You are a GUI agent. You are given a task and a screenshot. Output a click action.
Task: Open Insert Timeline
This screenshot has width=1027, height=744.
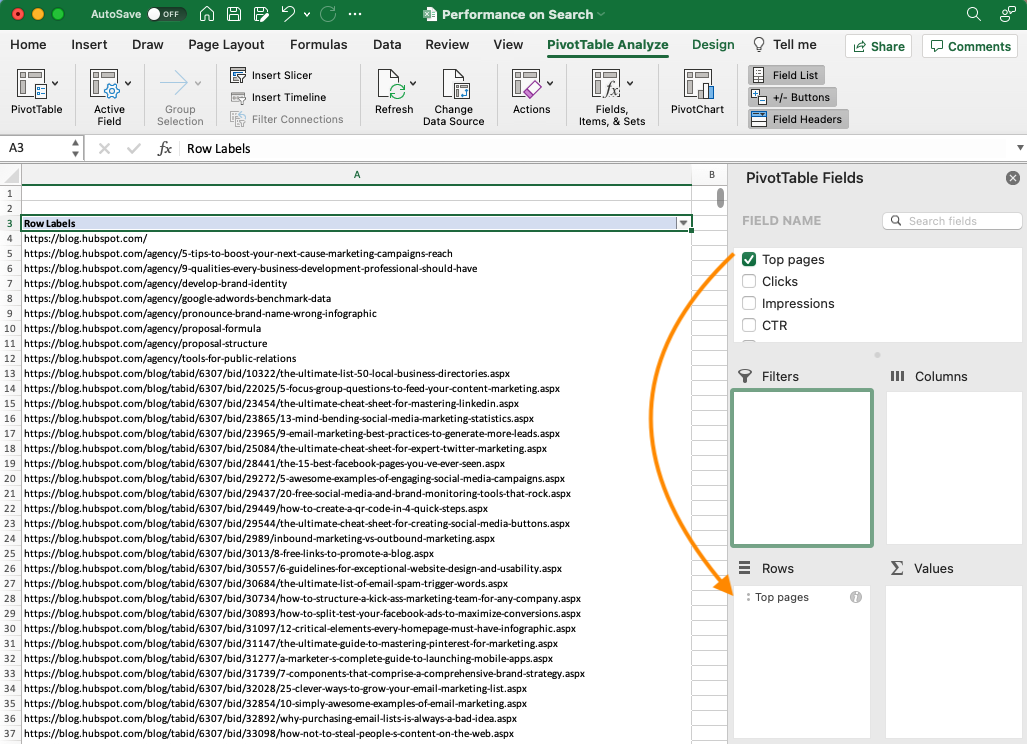[x=239, y=96]
